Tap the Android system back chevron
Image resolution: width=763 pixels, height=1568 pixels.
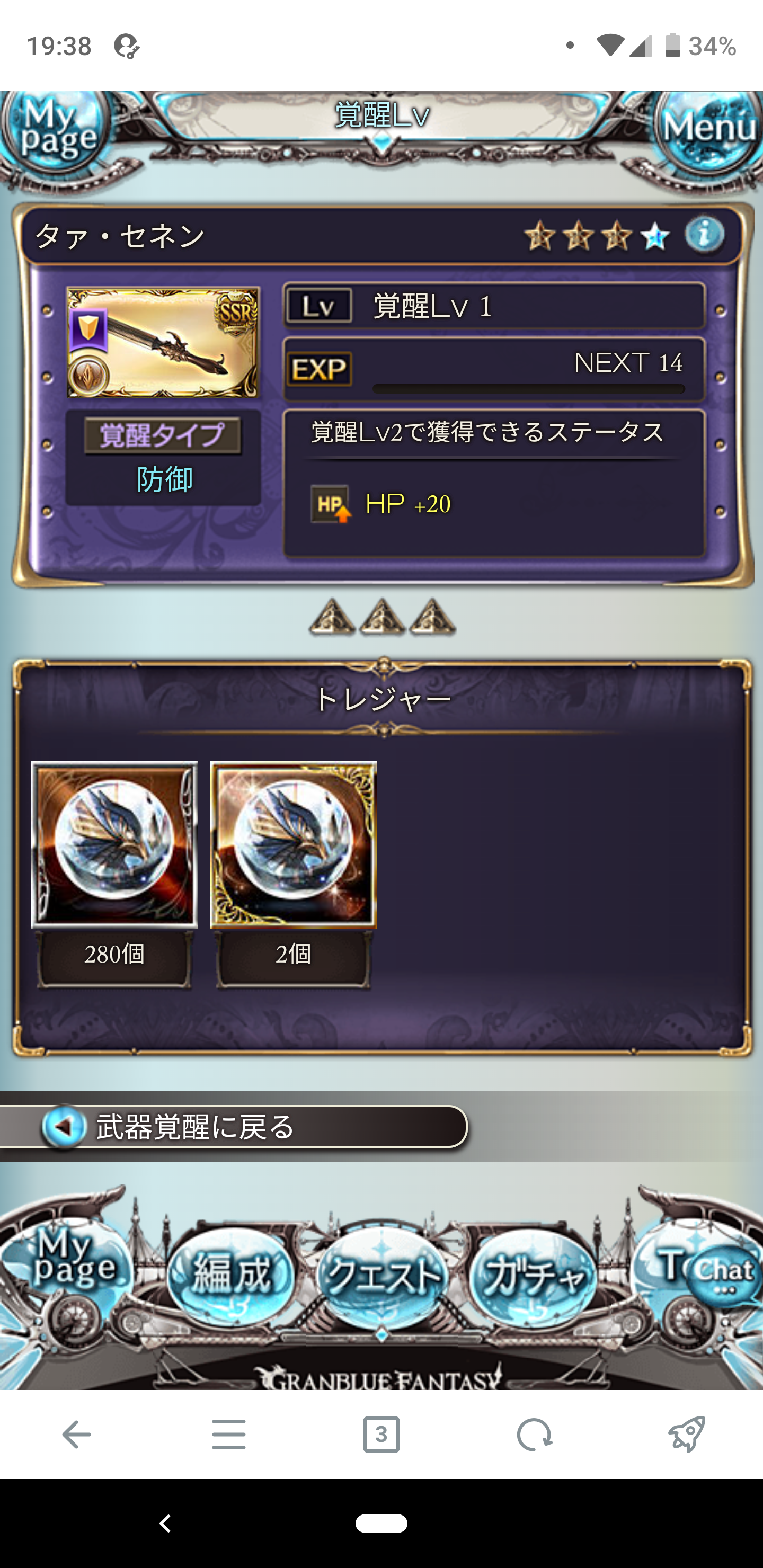[x=165, y=1524]
